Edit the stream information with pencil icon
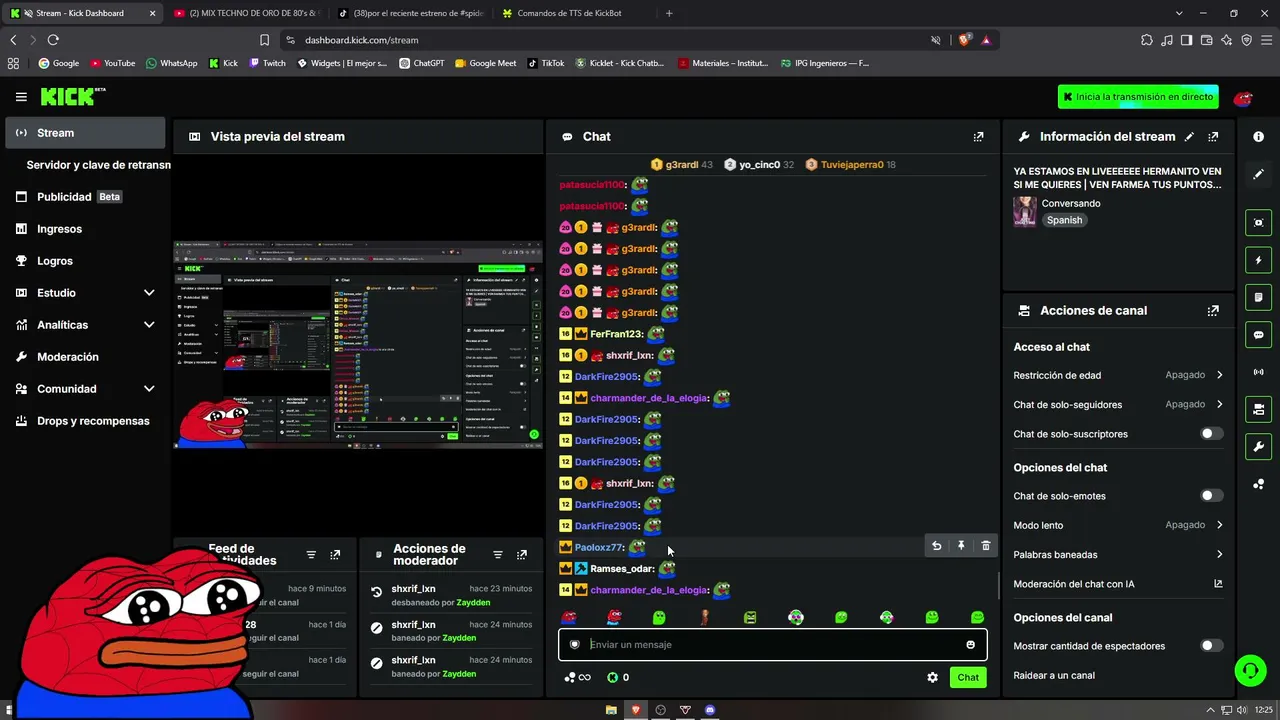Image resolution: width=1280 pixels, height=720 pixels. pos(1189,136)
